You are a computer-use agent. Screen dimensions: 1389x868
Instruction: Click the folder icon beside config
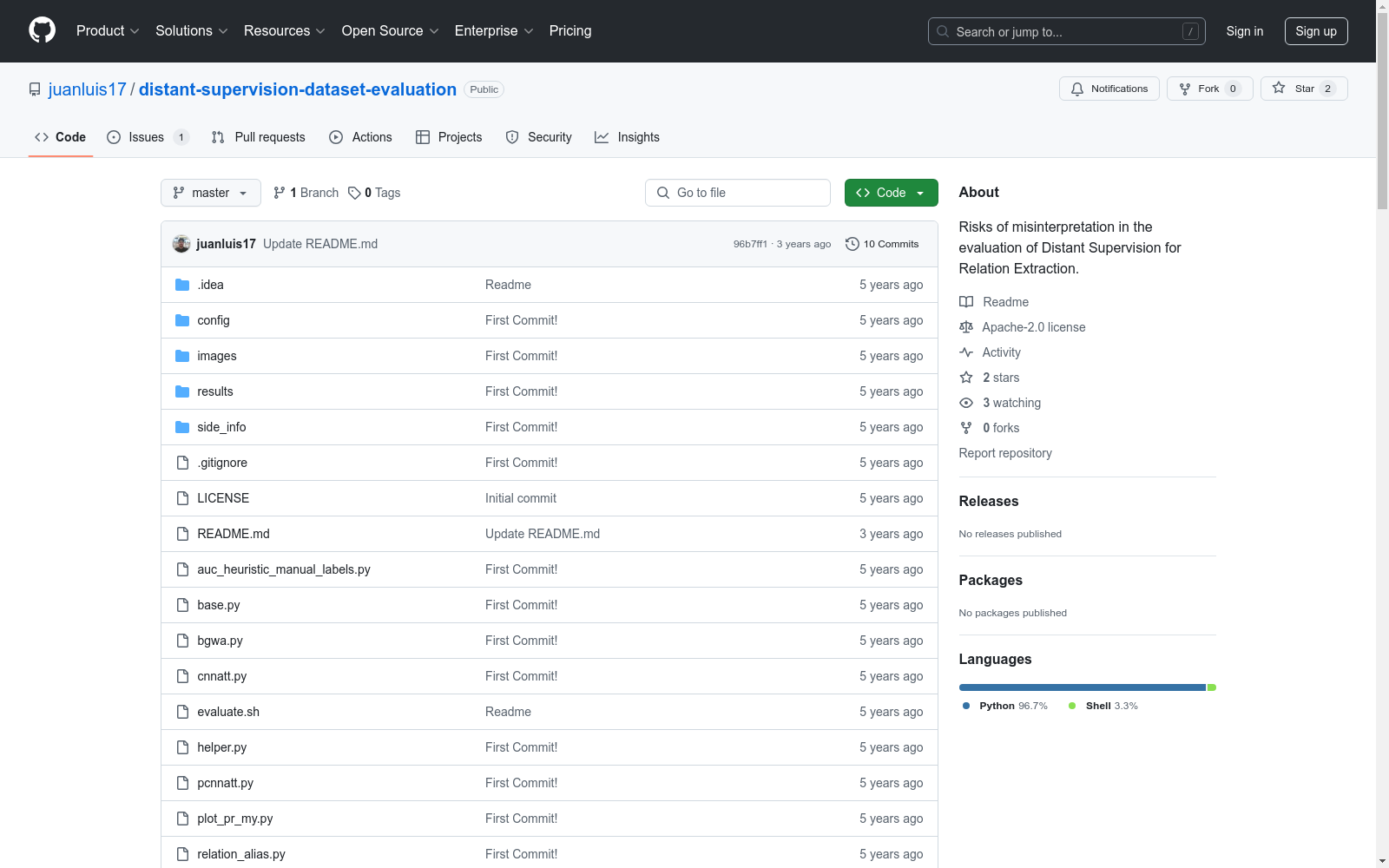[182, 320]
